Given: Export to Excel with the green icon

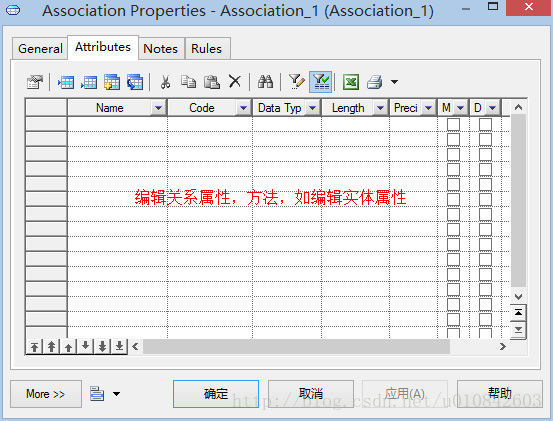Looking at the screenshot, I should tap(351, 82).
